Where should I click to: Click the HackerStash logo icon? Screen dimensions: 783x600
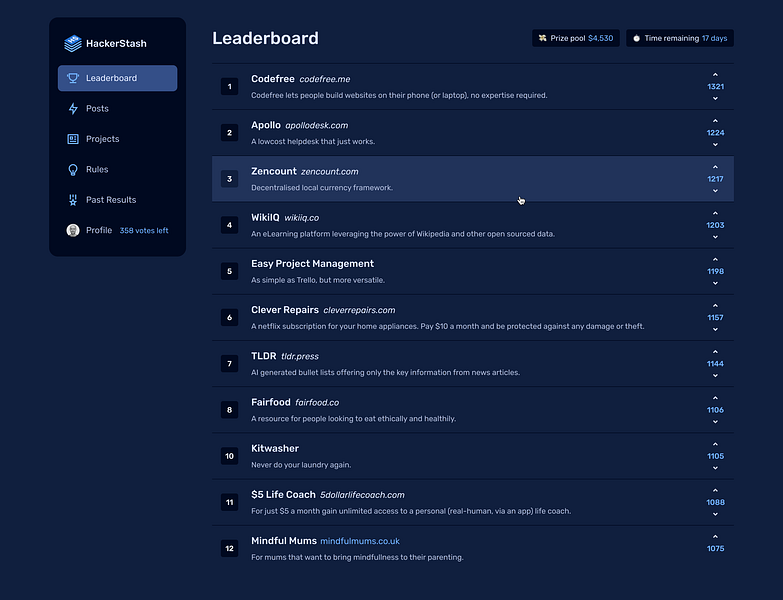(73, 43)
